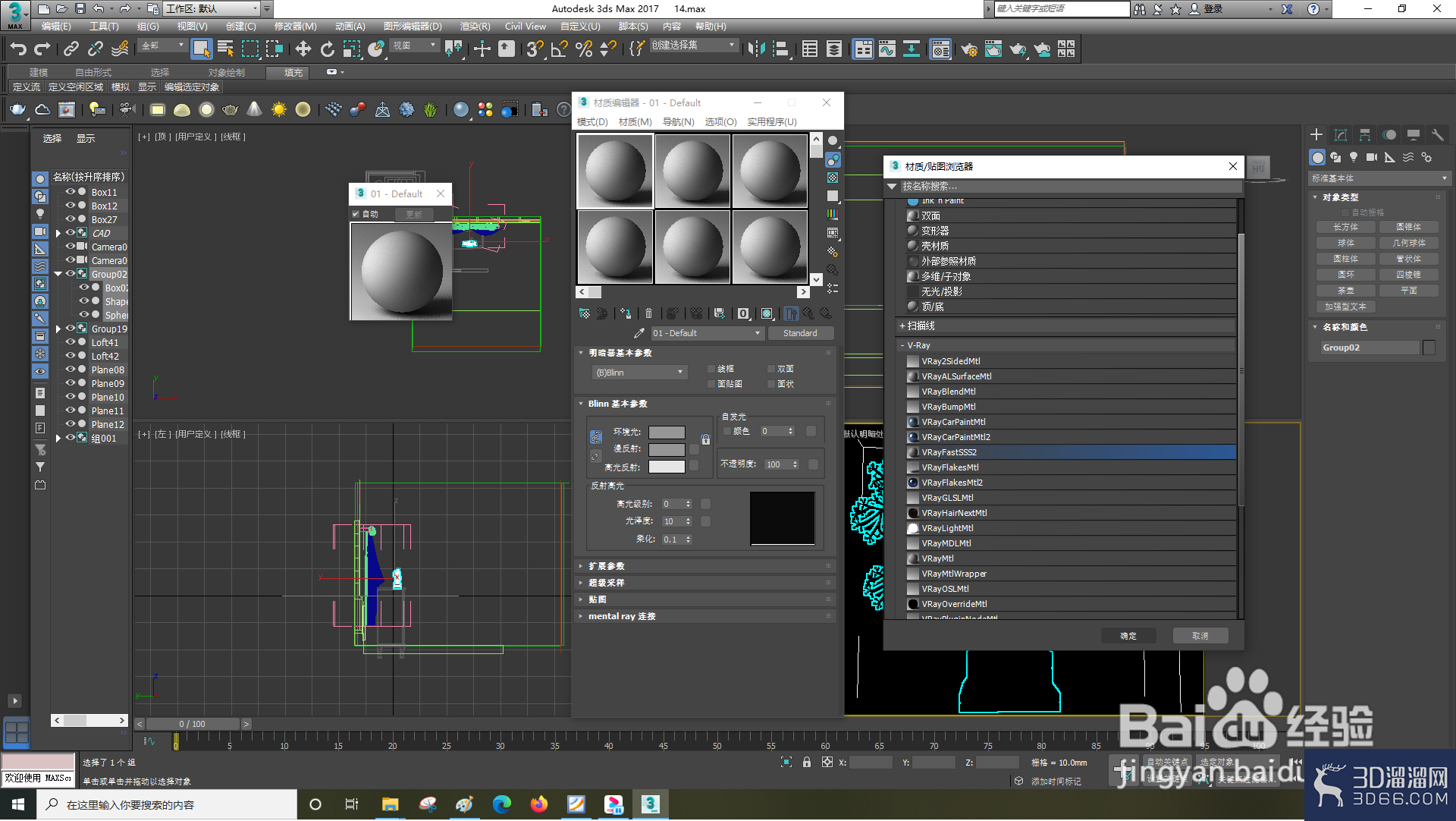Click Get Material icon in Material Editor
1456x821 pixels.
(585, 313)
